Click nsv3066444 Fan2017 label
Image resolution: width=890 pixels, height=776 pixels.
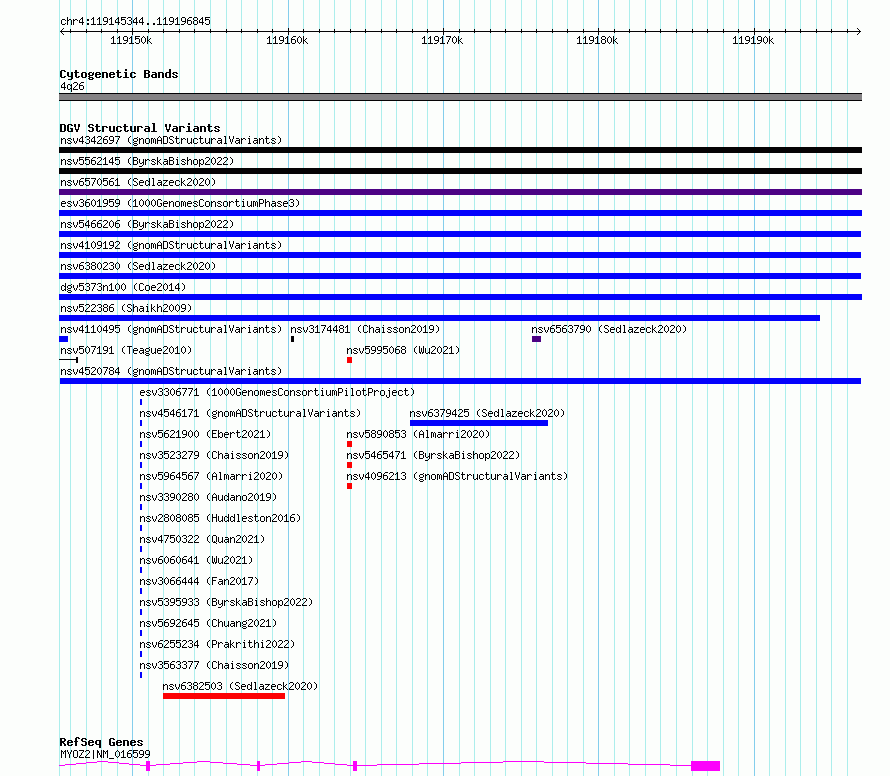pyautogui.click(x=199, y=581)
